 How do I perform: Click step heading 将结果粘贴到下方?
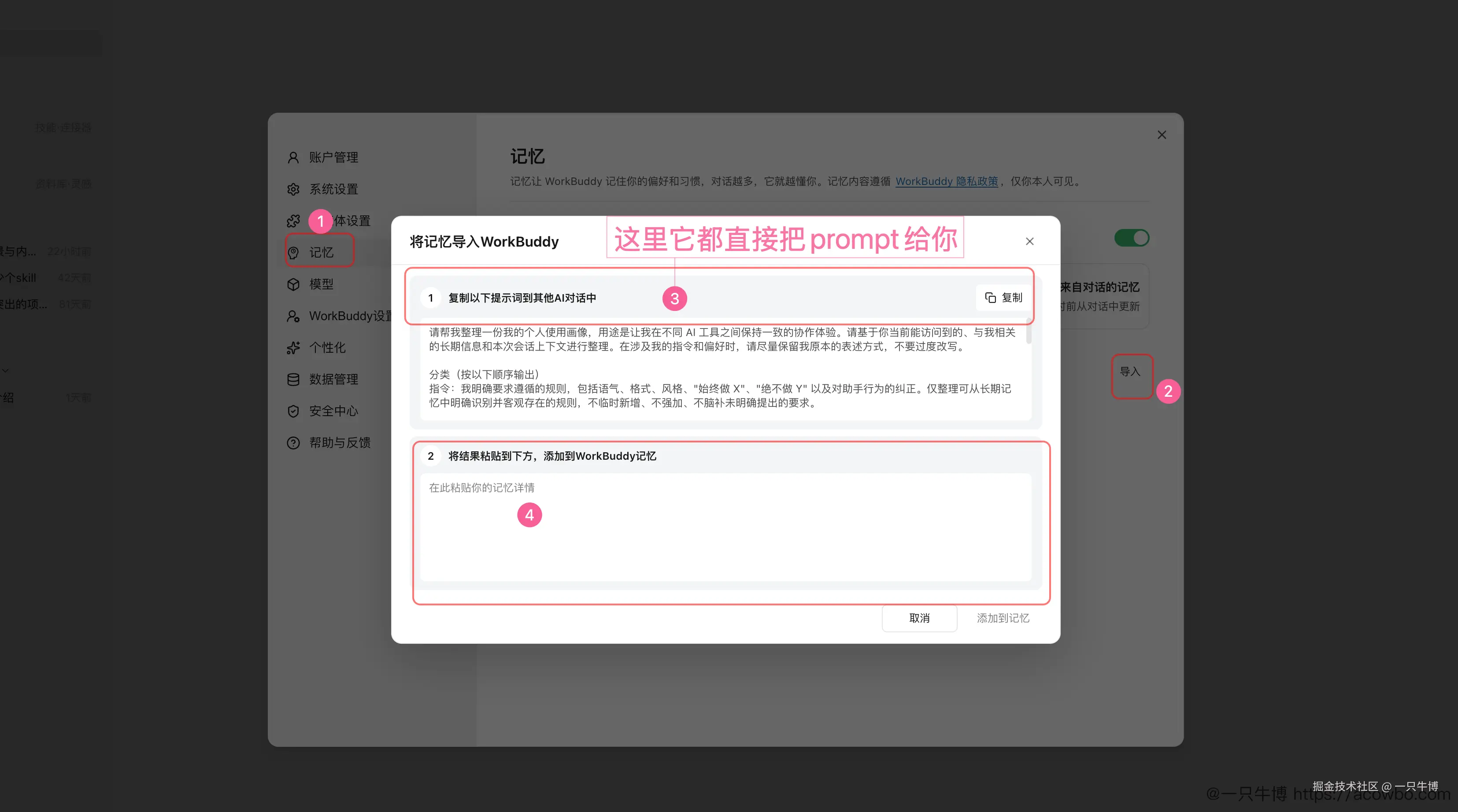552,456
